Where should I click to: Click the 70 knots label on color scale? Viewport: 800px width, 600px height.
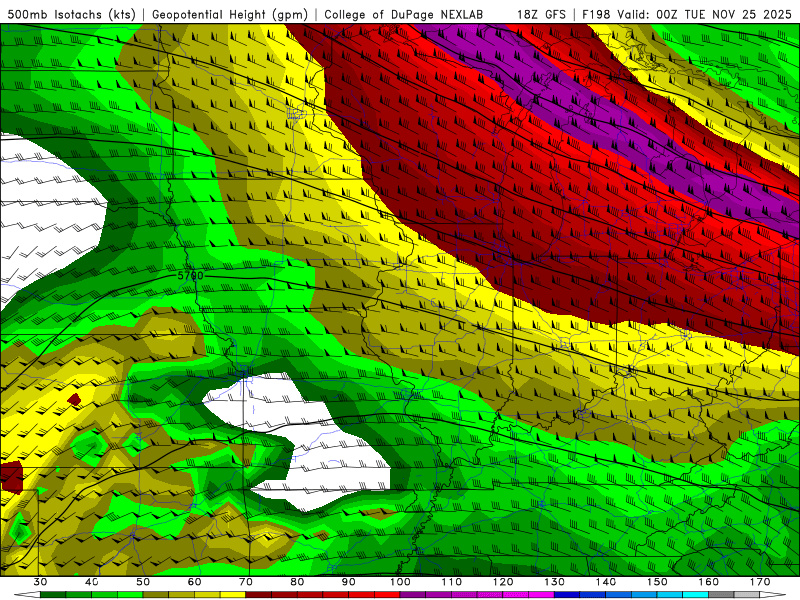[246, 582]
